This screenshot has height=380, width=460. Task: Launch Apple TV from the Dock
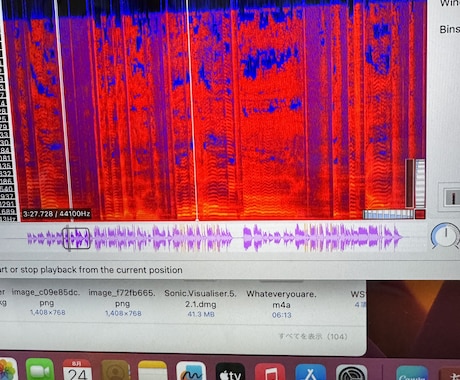230,371
